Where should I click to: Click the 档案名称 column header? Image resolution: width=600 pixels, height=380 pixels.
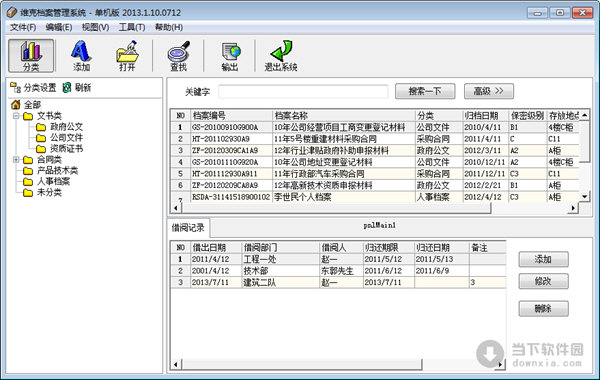(x=343, y=116)
